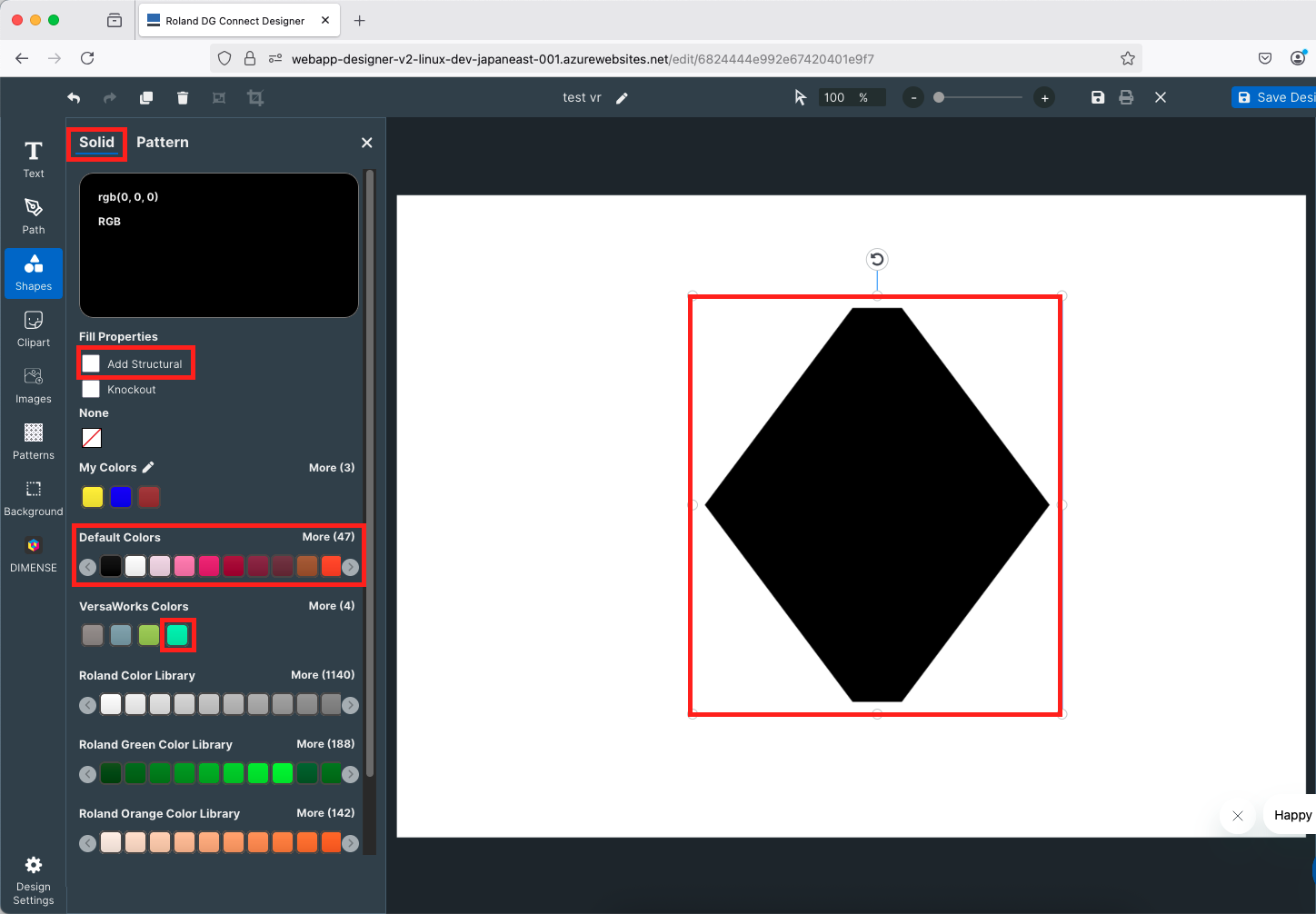The height and width of the screenshot is (914, 1316).
Task: Undo the last action
Action: 74,97
